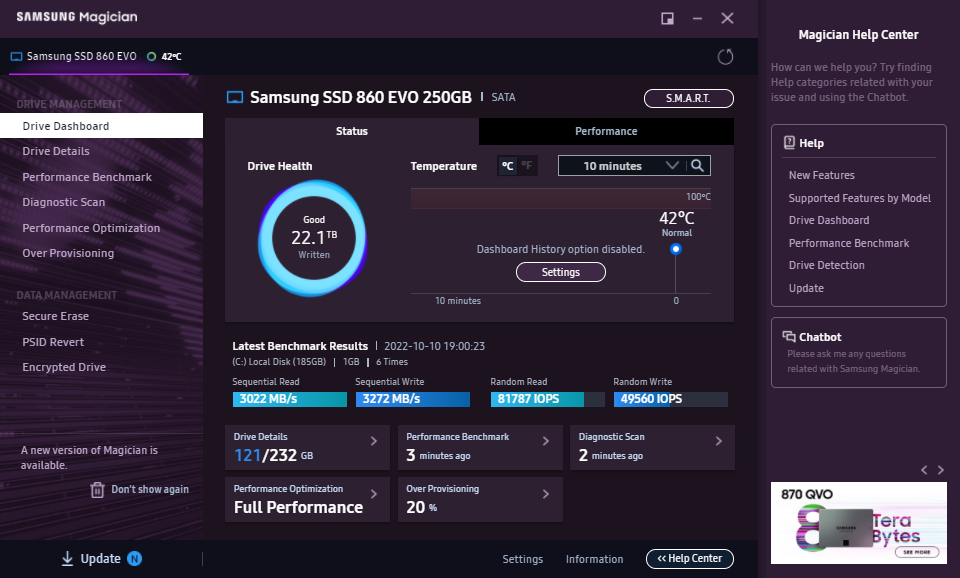Click the 870 QVO advertisement banner
This screenshot has height=578, width=960.
(x=858, y=523)
